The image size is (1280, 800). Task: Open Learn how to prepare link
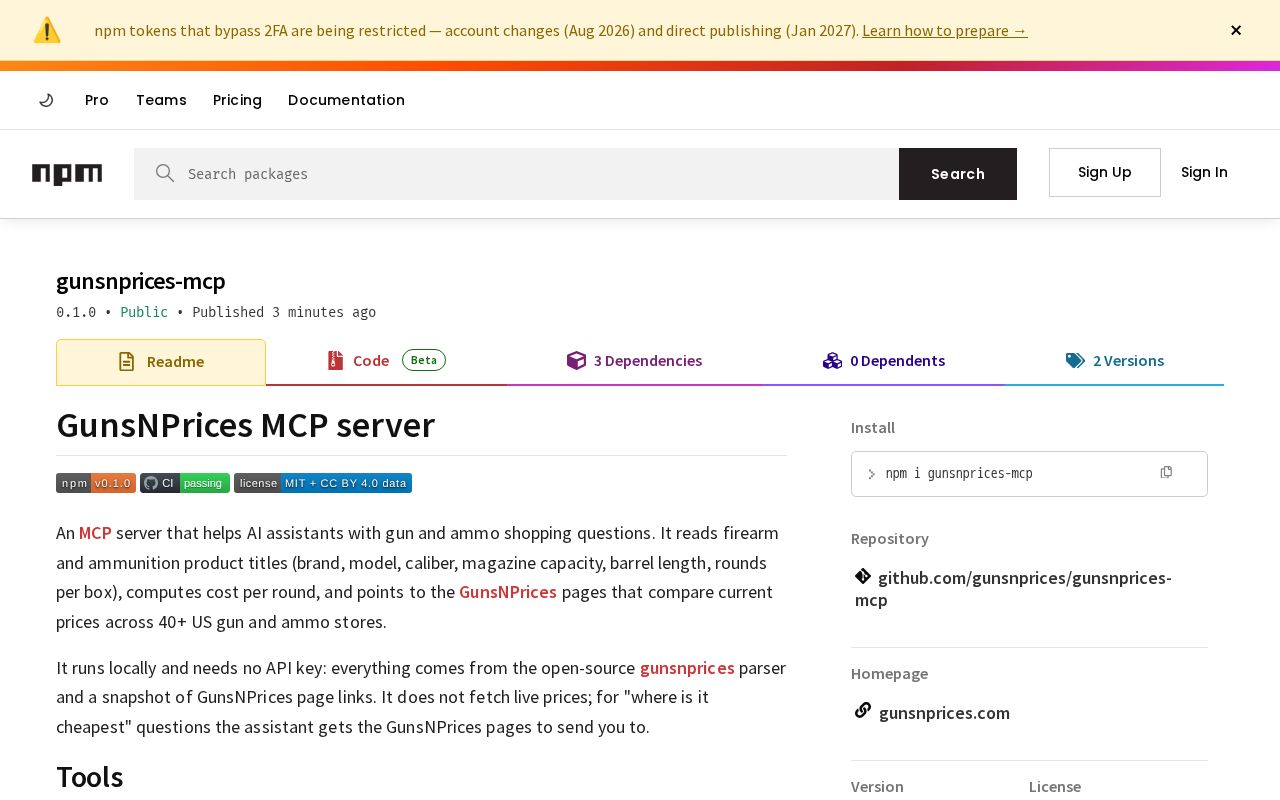(945, 30)
